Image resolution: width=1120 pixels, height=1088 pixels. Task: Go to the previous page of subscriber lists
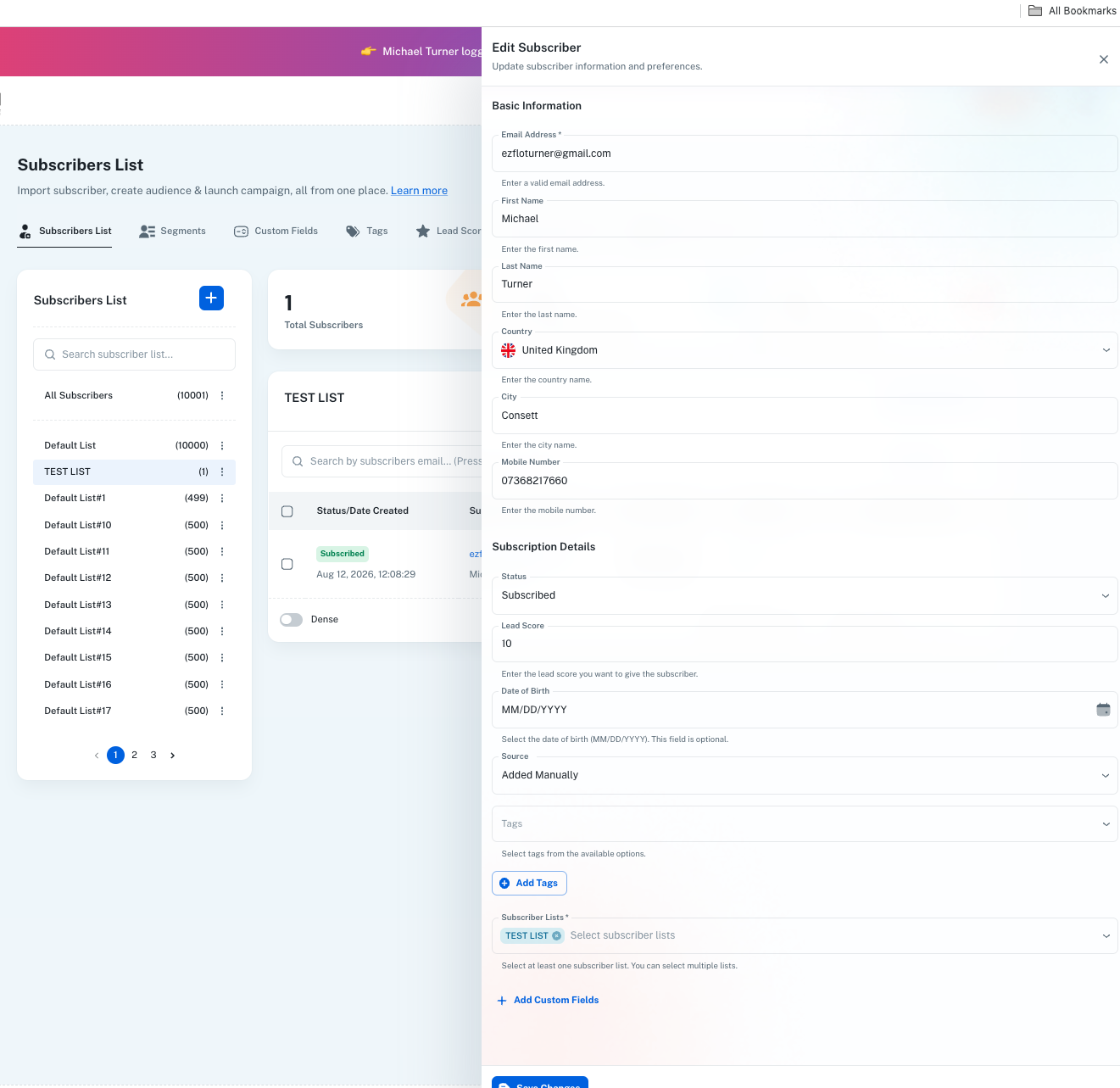point(97,755)
